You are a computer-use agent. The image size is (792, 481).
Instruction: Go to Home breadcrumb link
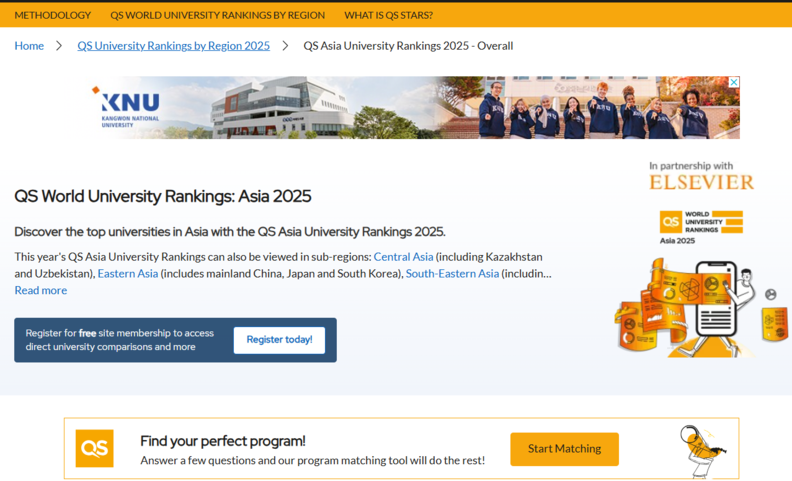point(29,45)
